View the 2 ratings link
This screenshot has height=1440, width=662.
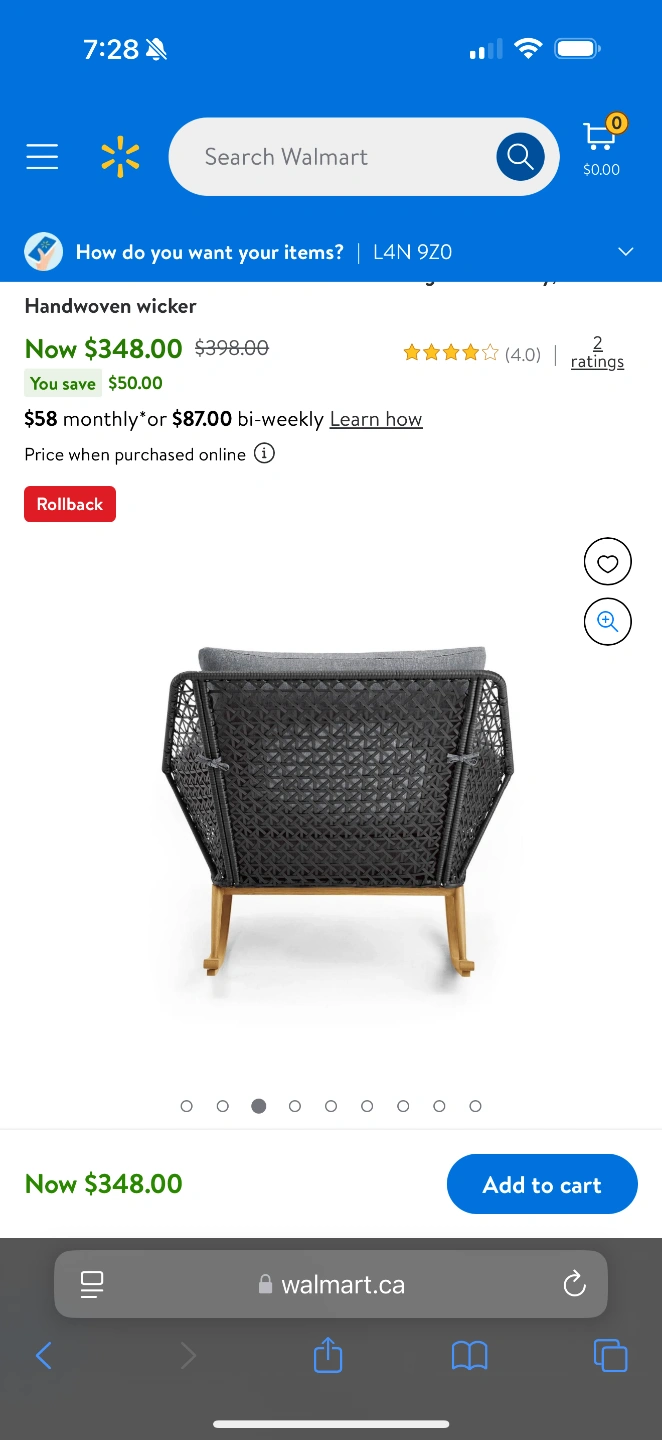597,352
